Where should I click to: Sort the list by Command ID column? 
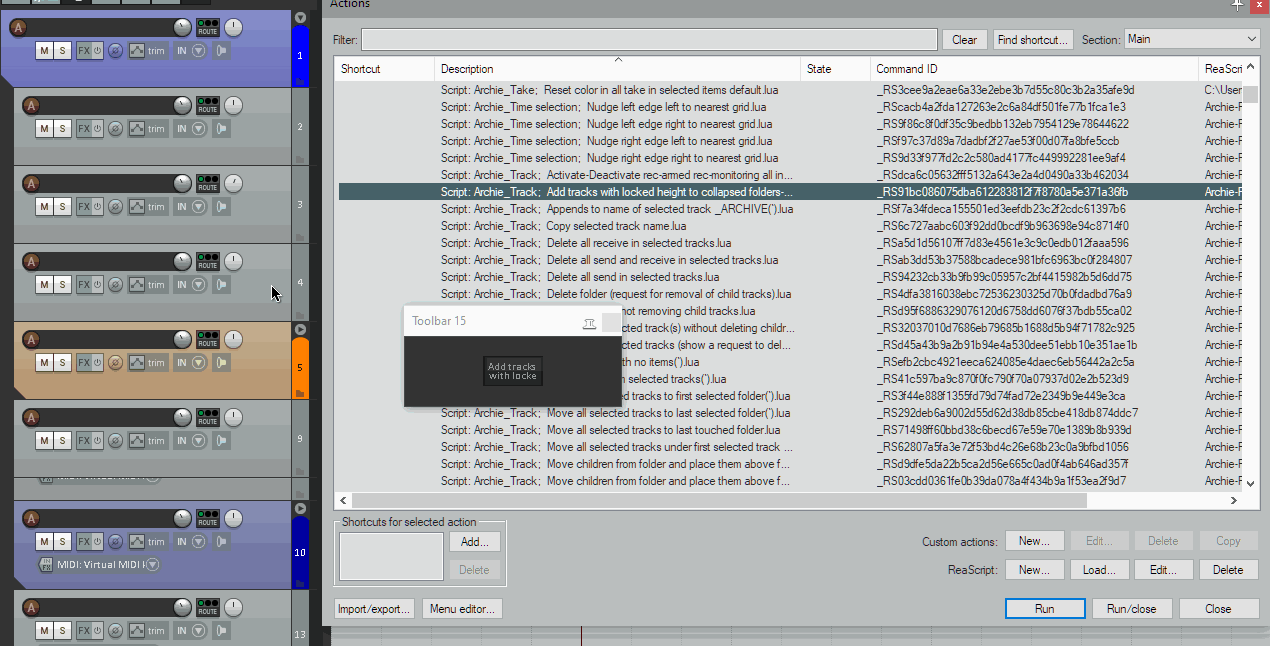click(1034, 69)
